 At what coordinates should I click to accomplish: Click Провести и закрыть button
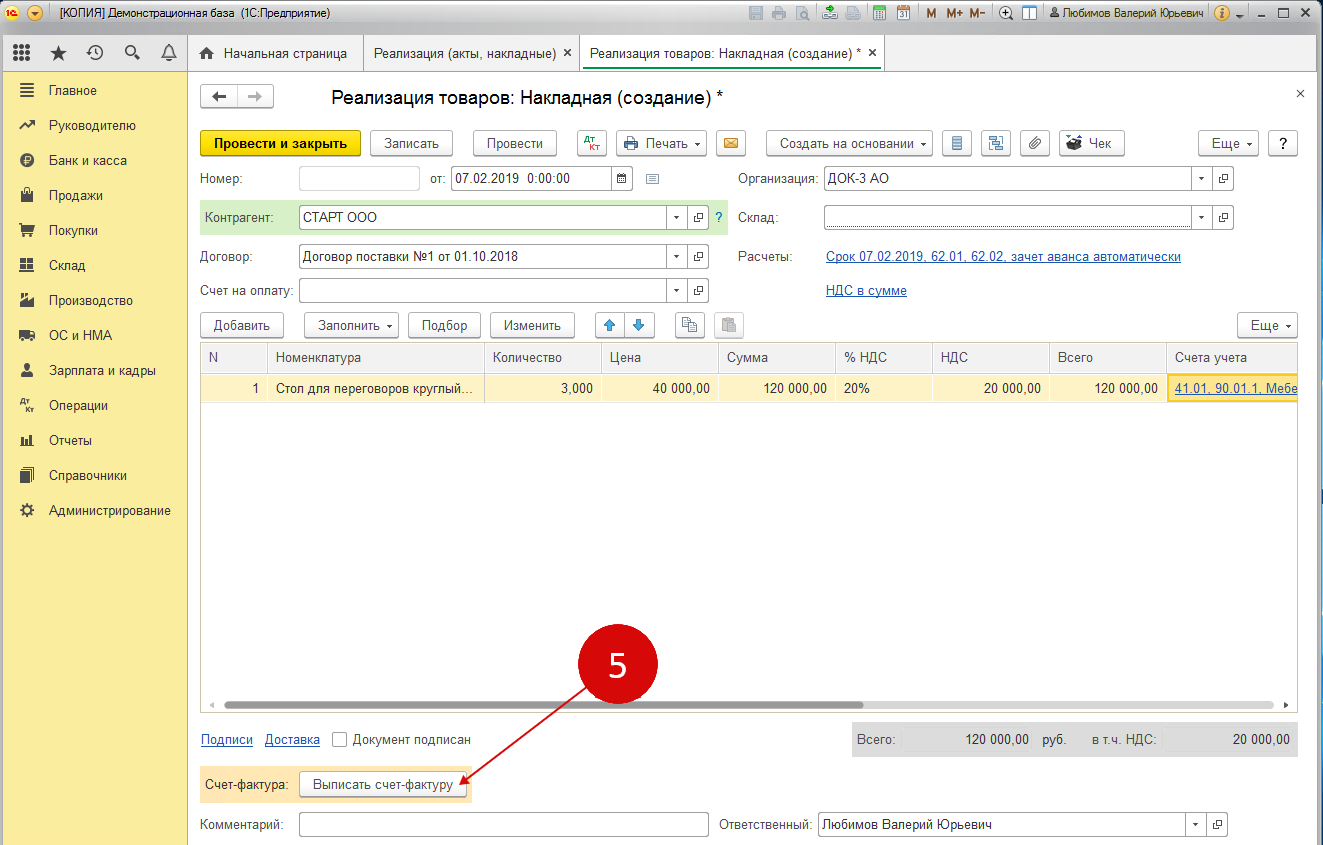pyautogui.click(x=280, y=143)
